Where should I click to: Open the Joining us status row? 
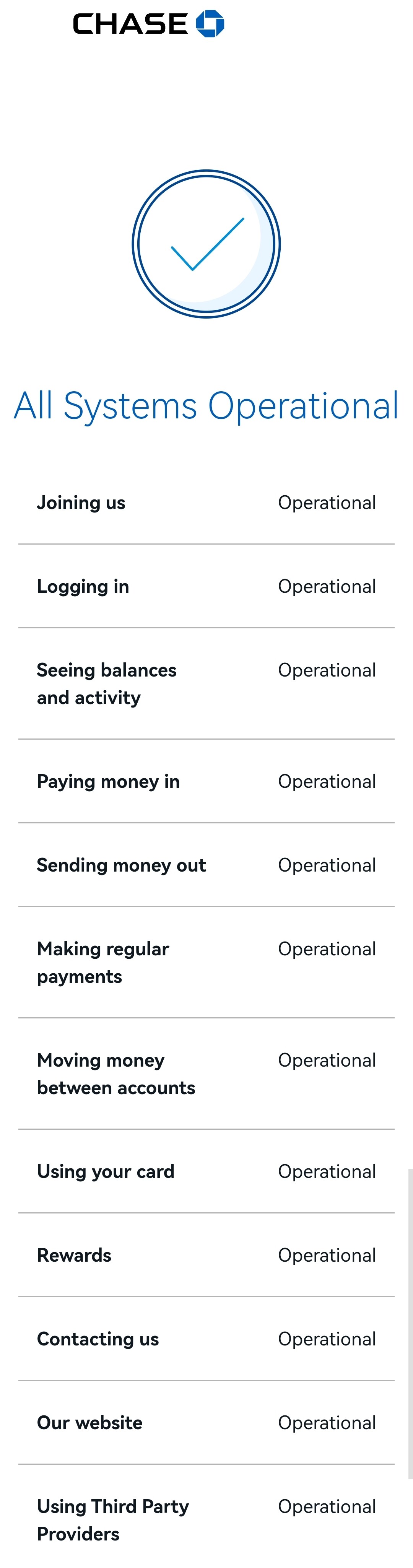pos(206,503)
